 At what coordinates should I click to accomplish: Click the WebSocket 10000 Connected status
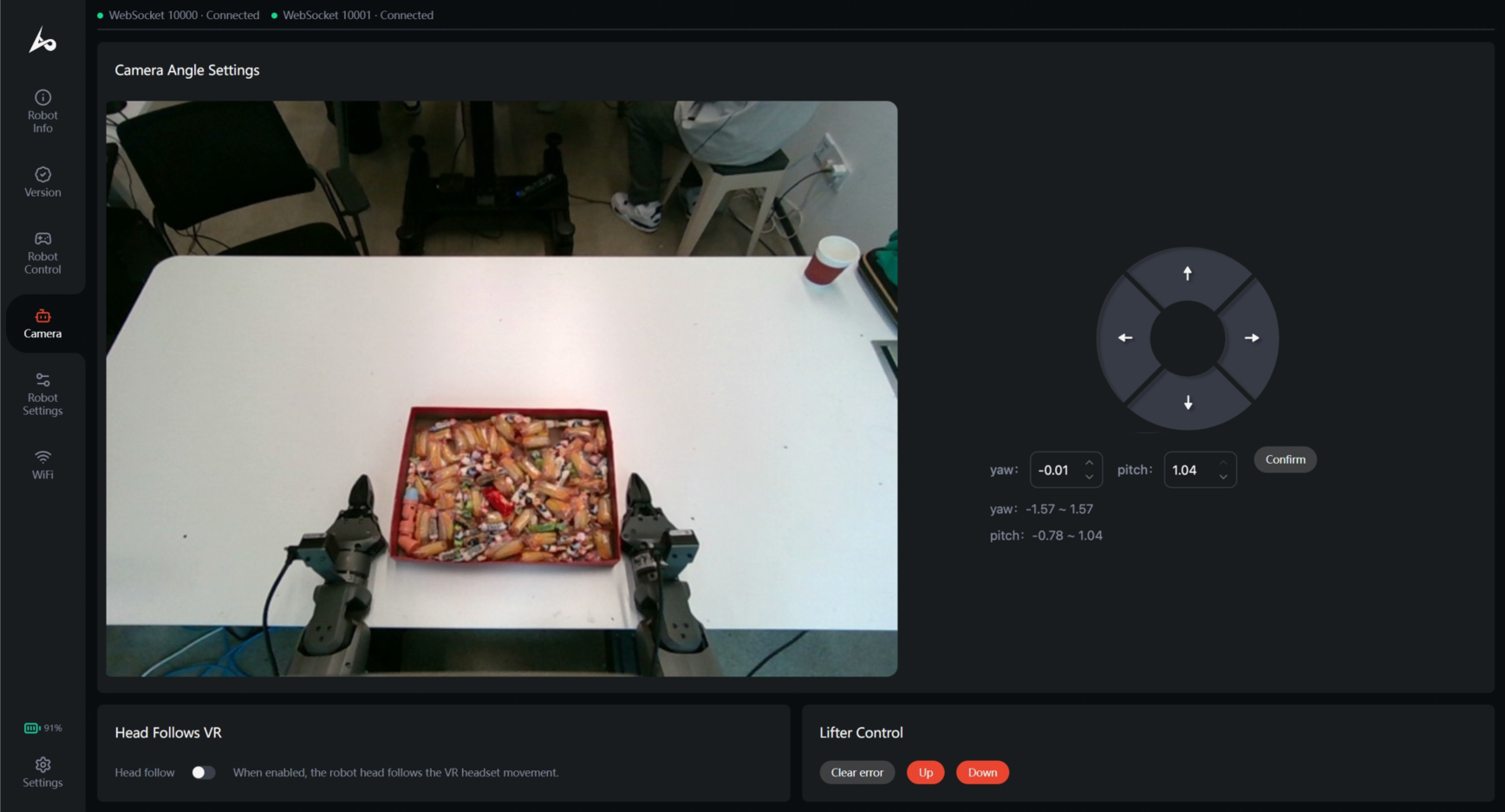click(x=179, y=15)
